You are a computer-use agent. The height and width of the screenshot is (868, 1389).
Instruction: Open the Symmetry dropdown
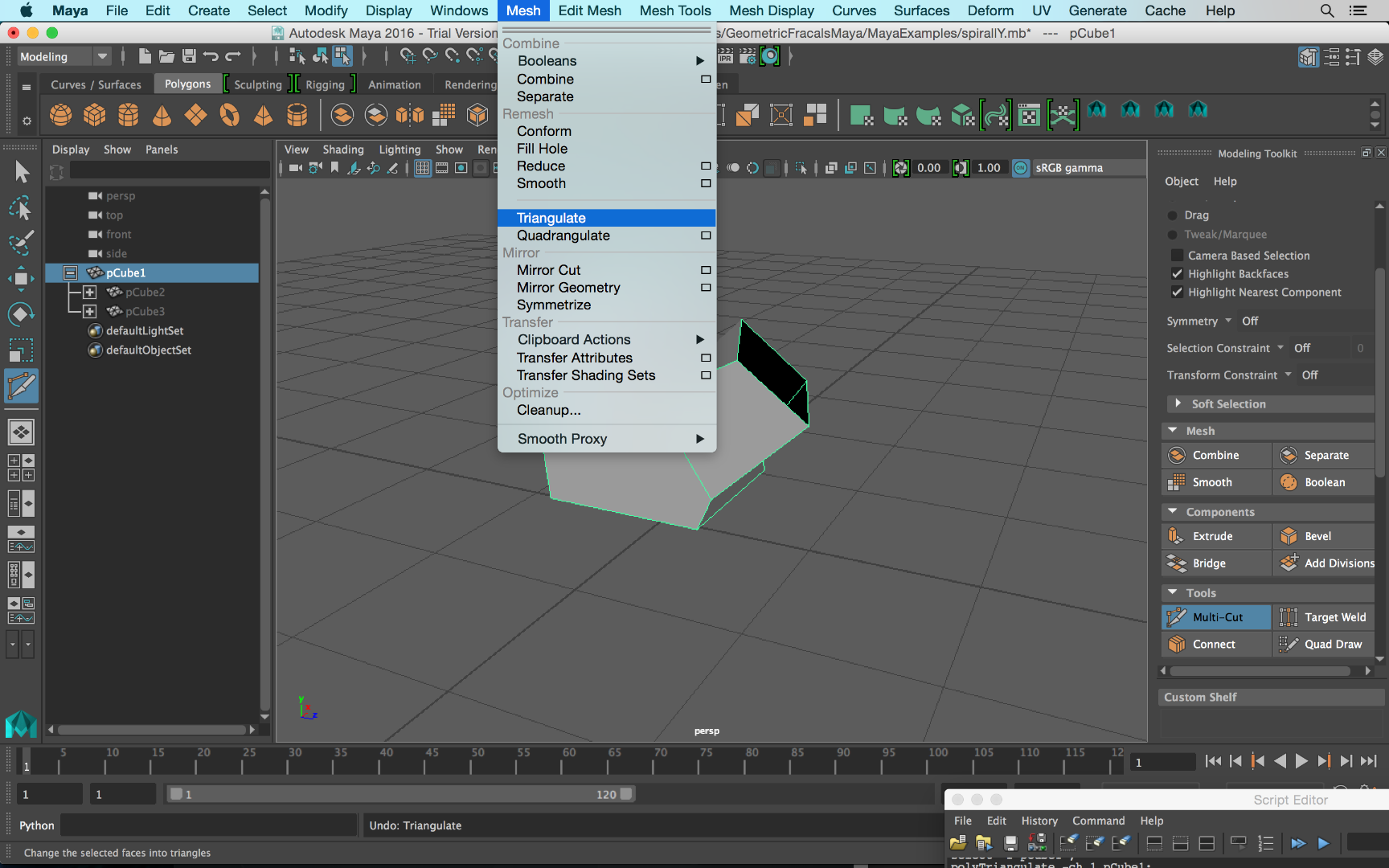(1227, 321)
